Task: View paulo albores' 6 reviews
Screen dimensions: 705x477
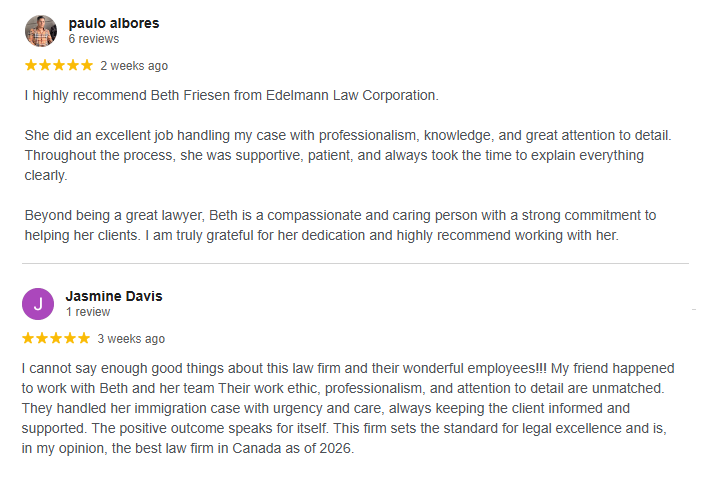Action: (x=93, y=39)
